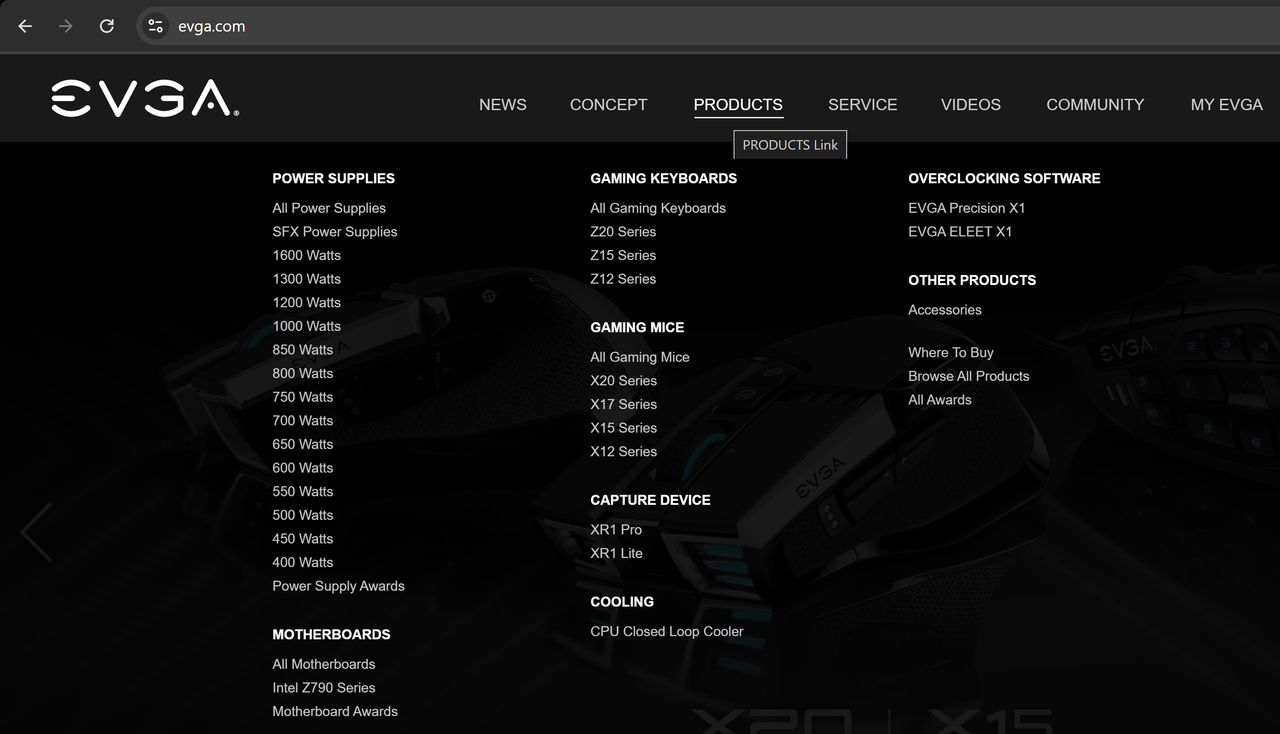
Task: Browse X20 Series mice
Action: (624, 381)
